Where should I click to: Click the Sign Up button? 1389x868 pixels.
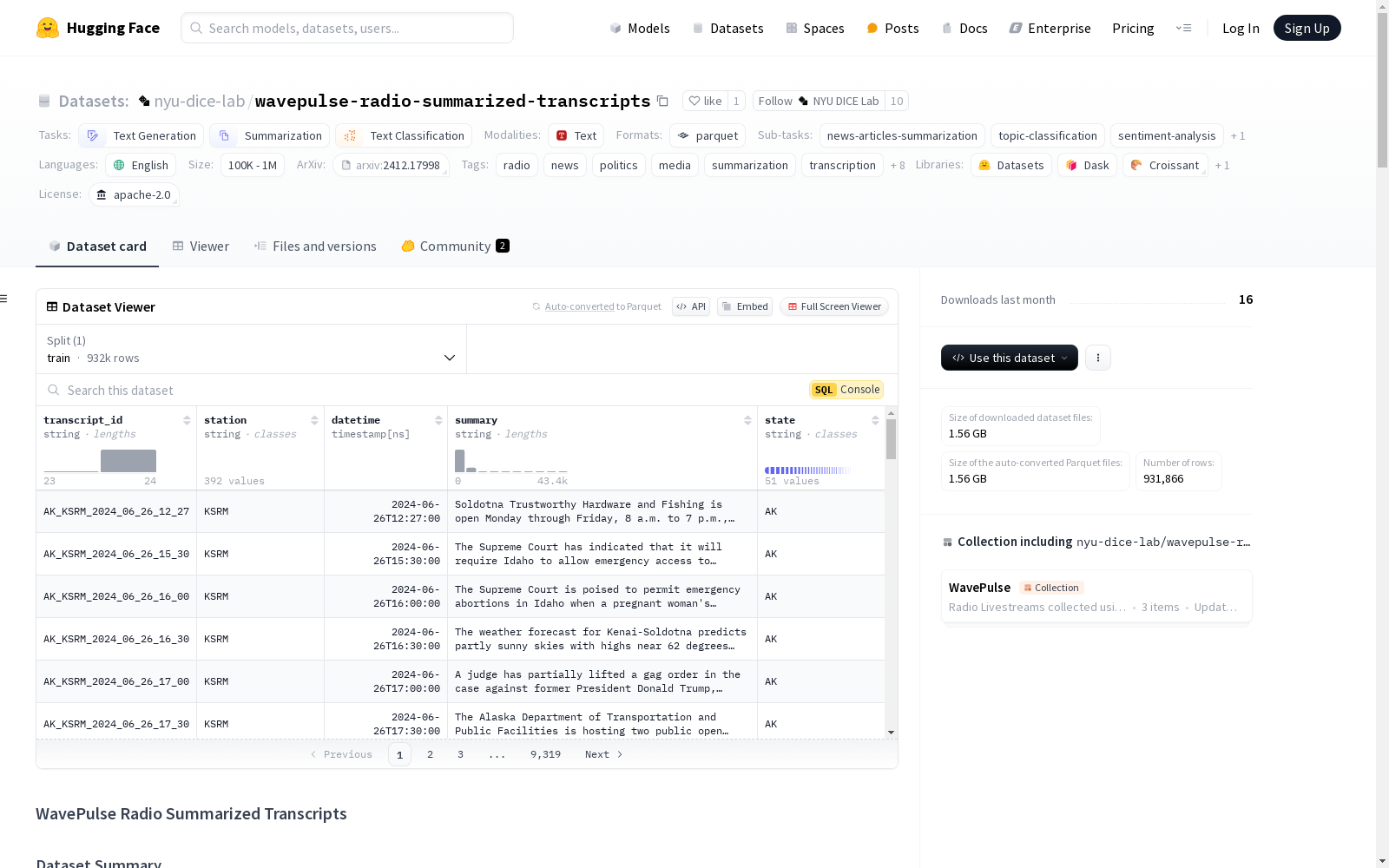[x=1307, y=28]
